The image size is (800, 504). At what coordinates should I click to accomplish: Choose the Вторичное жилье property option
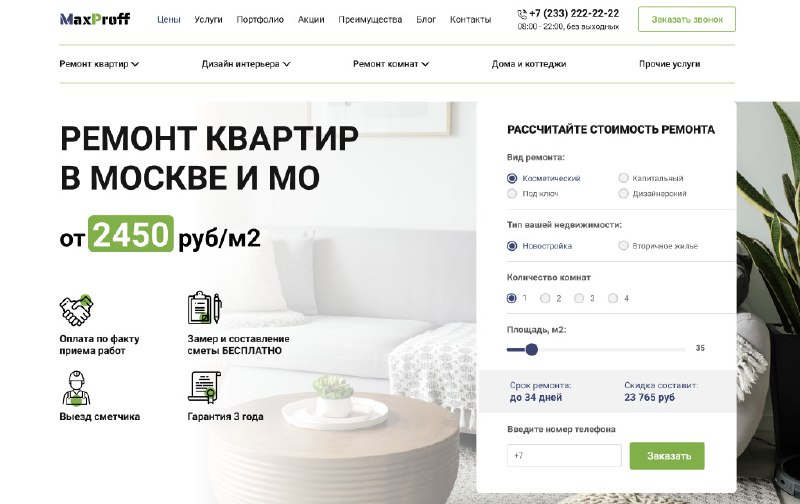(623, 245)
